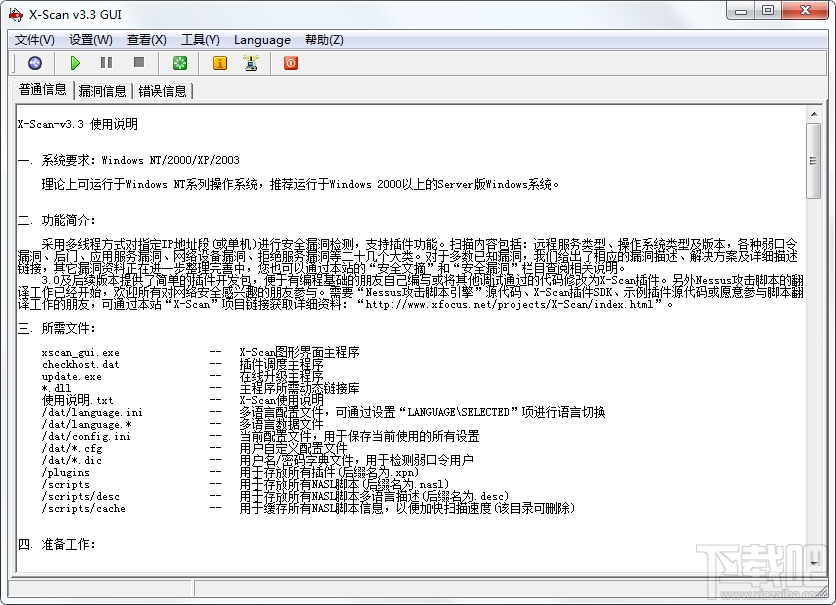Image resolution: width=836 pixels, height=605 pixels.
Task: Click the 准备工作 section heading
Action: click(x=57, y=544)
